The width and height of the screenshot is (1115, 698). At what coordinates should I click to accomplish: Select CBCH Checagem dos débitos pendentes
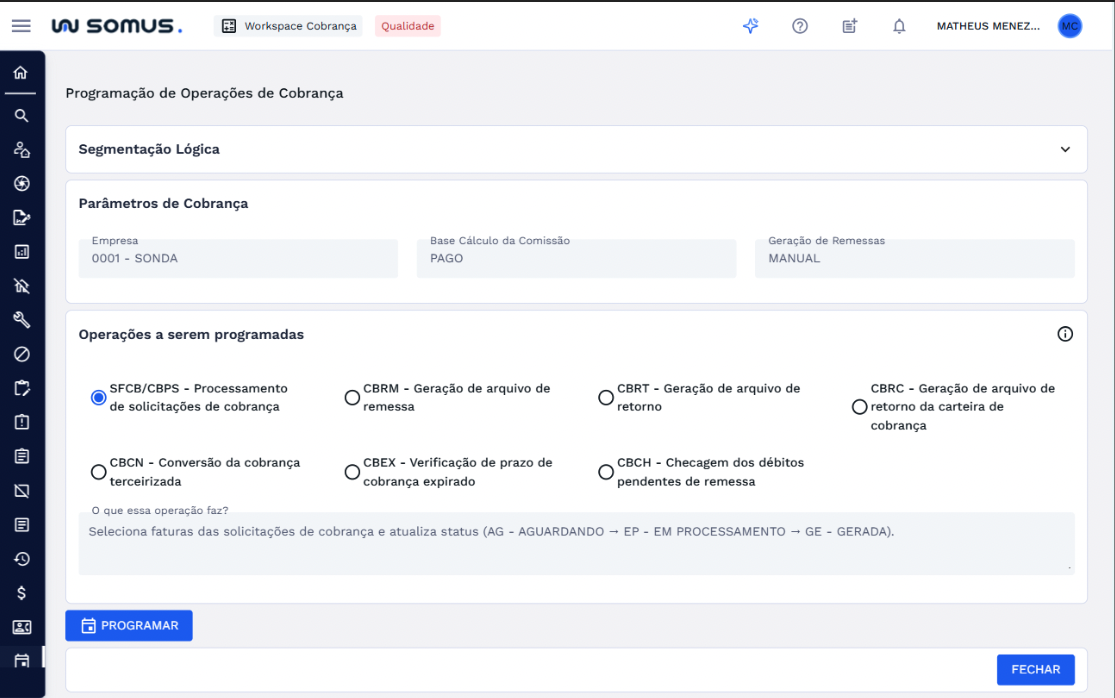[606, 472]
